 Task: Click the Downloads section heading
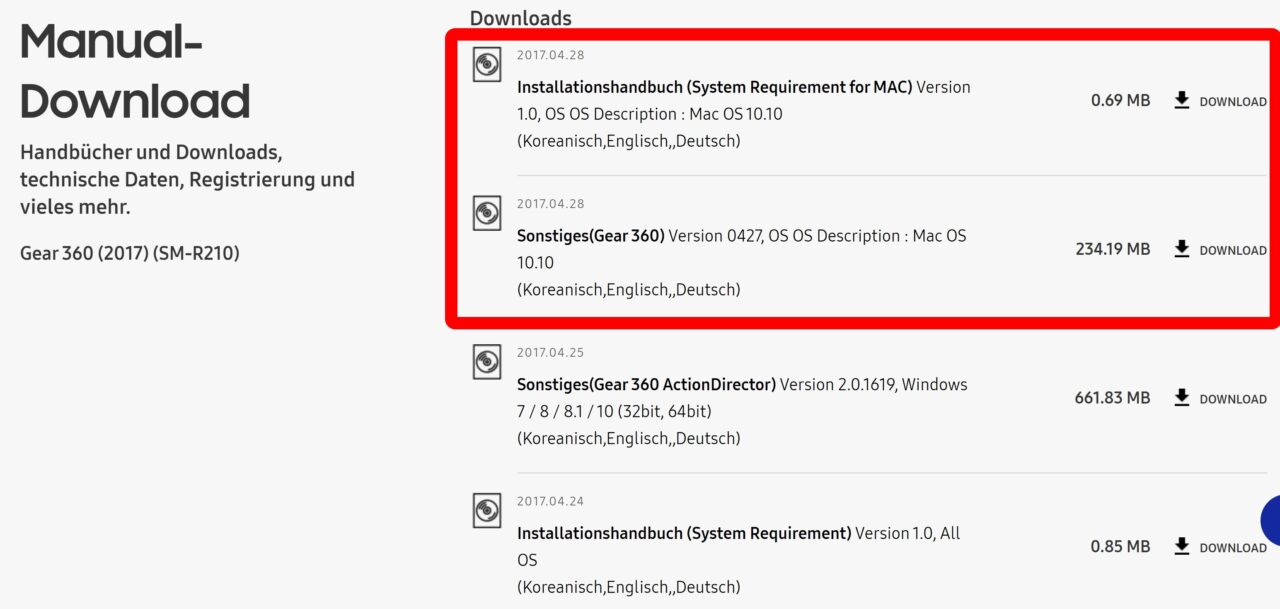pyautogui.click(x=521, y=18)
